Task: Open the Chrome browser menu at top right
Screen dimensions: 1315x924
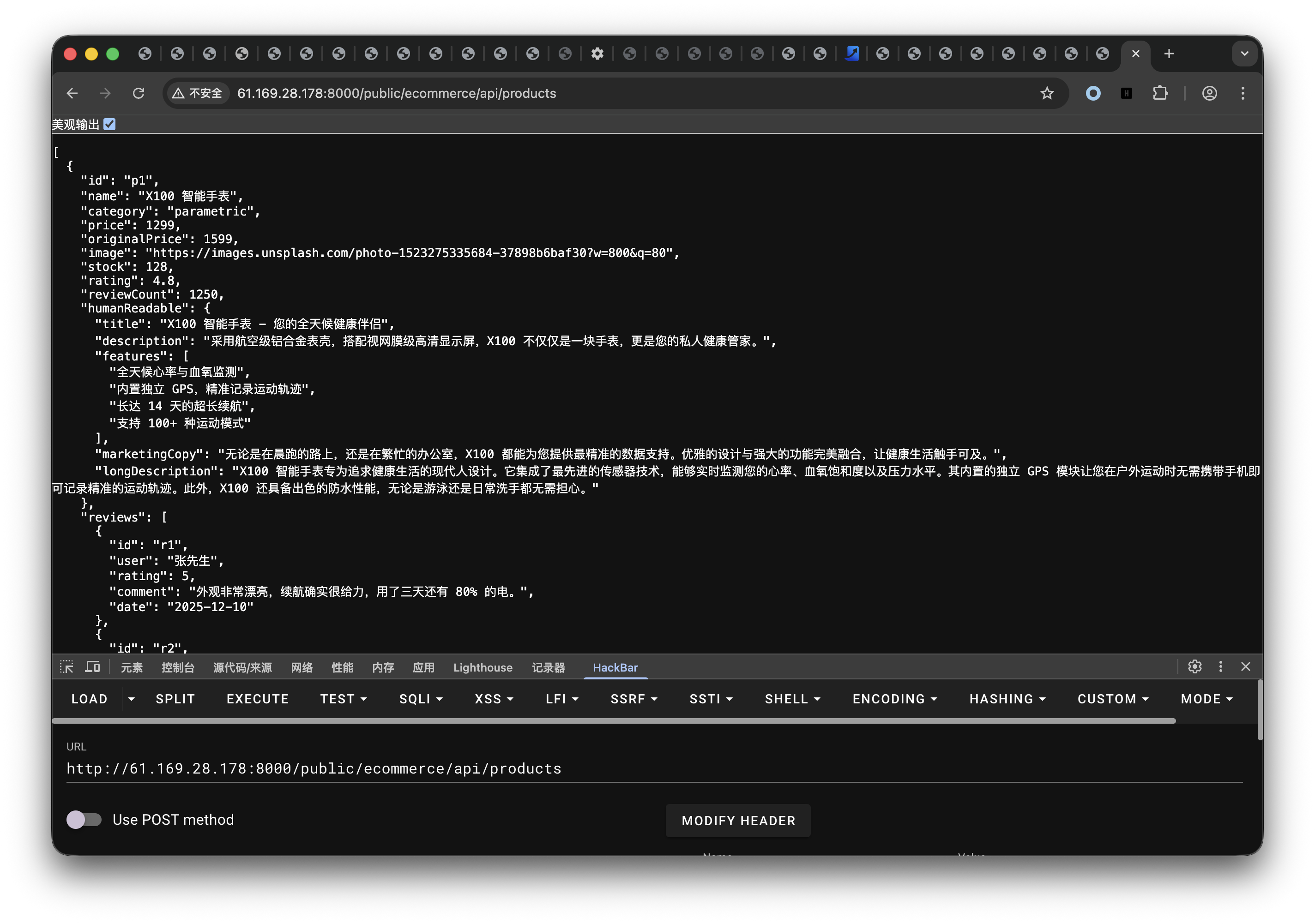Action: click(x=1243, y=93)
